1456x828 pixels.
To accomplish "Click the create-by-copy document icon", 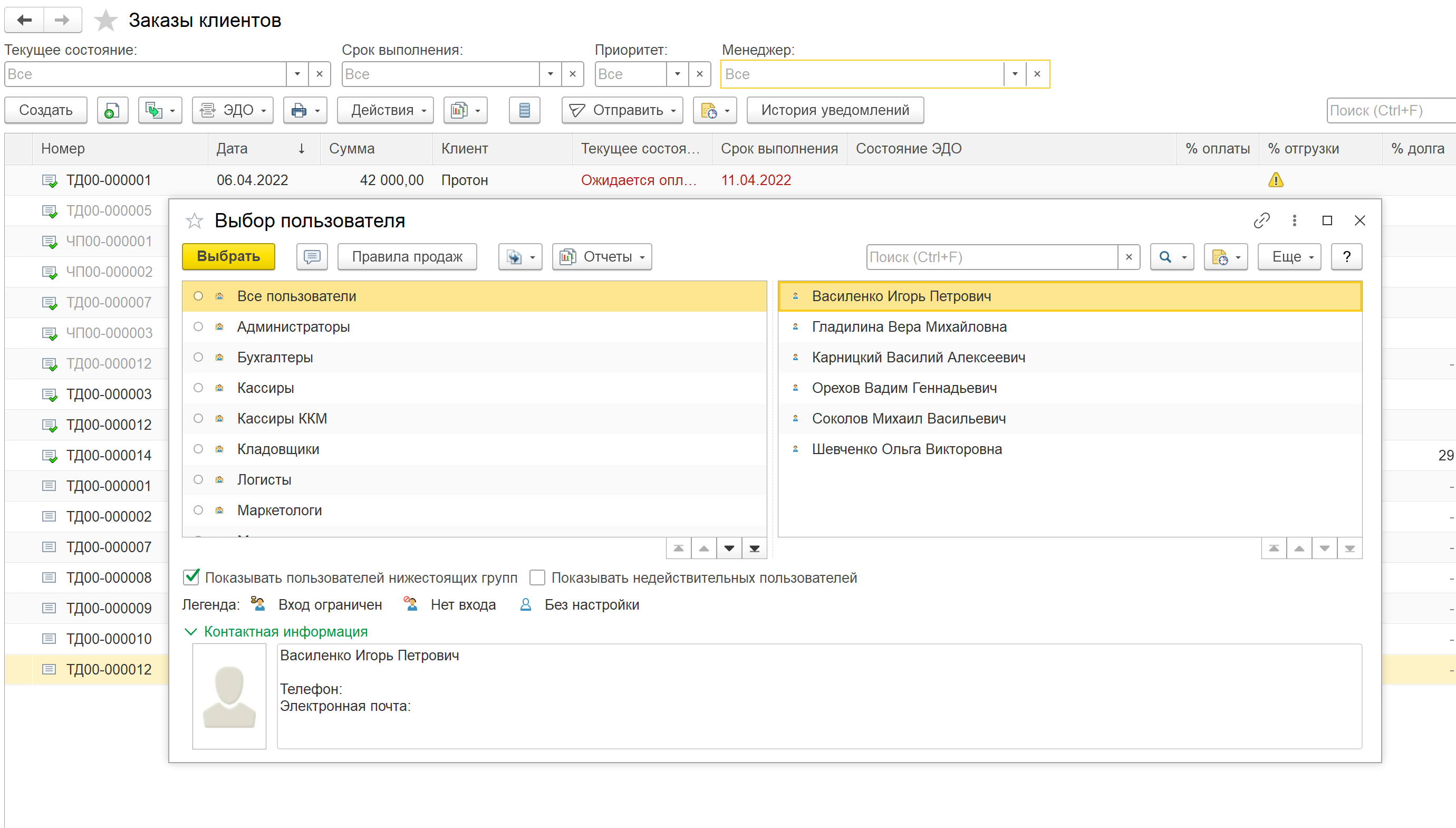I will pos(112,110).
